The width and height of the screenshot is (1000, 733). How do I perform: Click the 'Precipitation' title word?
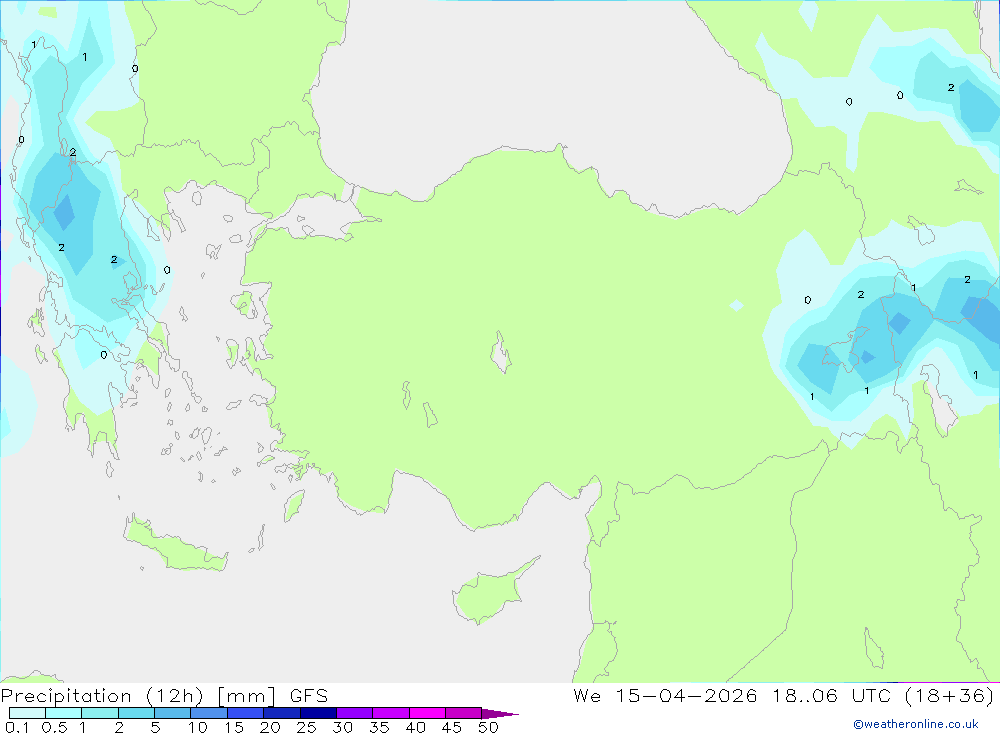pyautogui.click(x=66, y=696)
